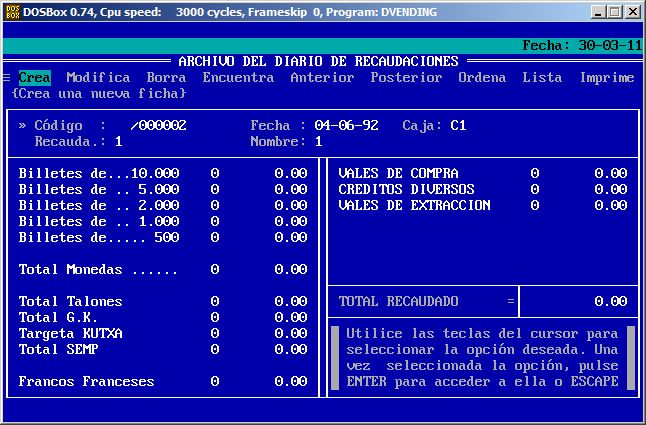Go to the Anterior record
This screenshot has width=646, height=425.
(x=322, y=77)
